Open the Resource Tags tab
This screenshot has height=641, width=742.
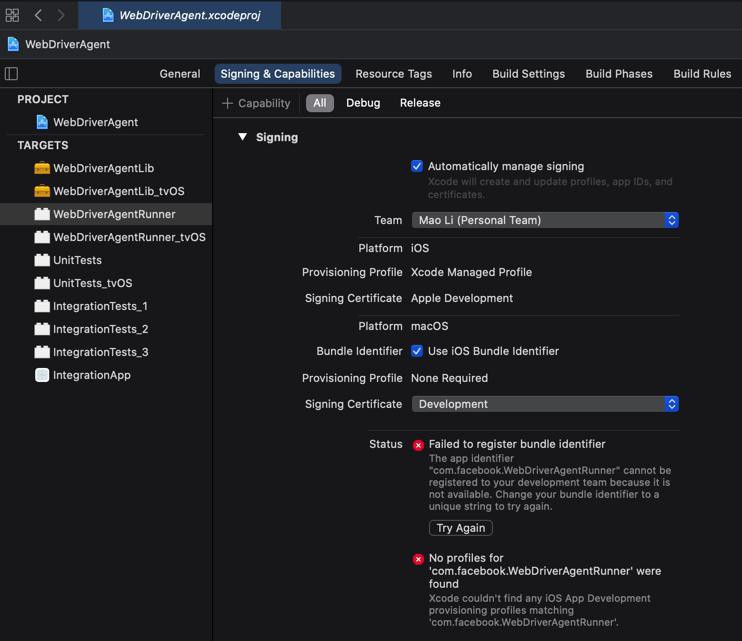point(394,74)
